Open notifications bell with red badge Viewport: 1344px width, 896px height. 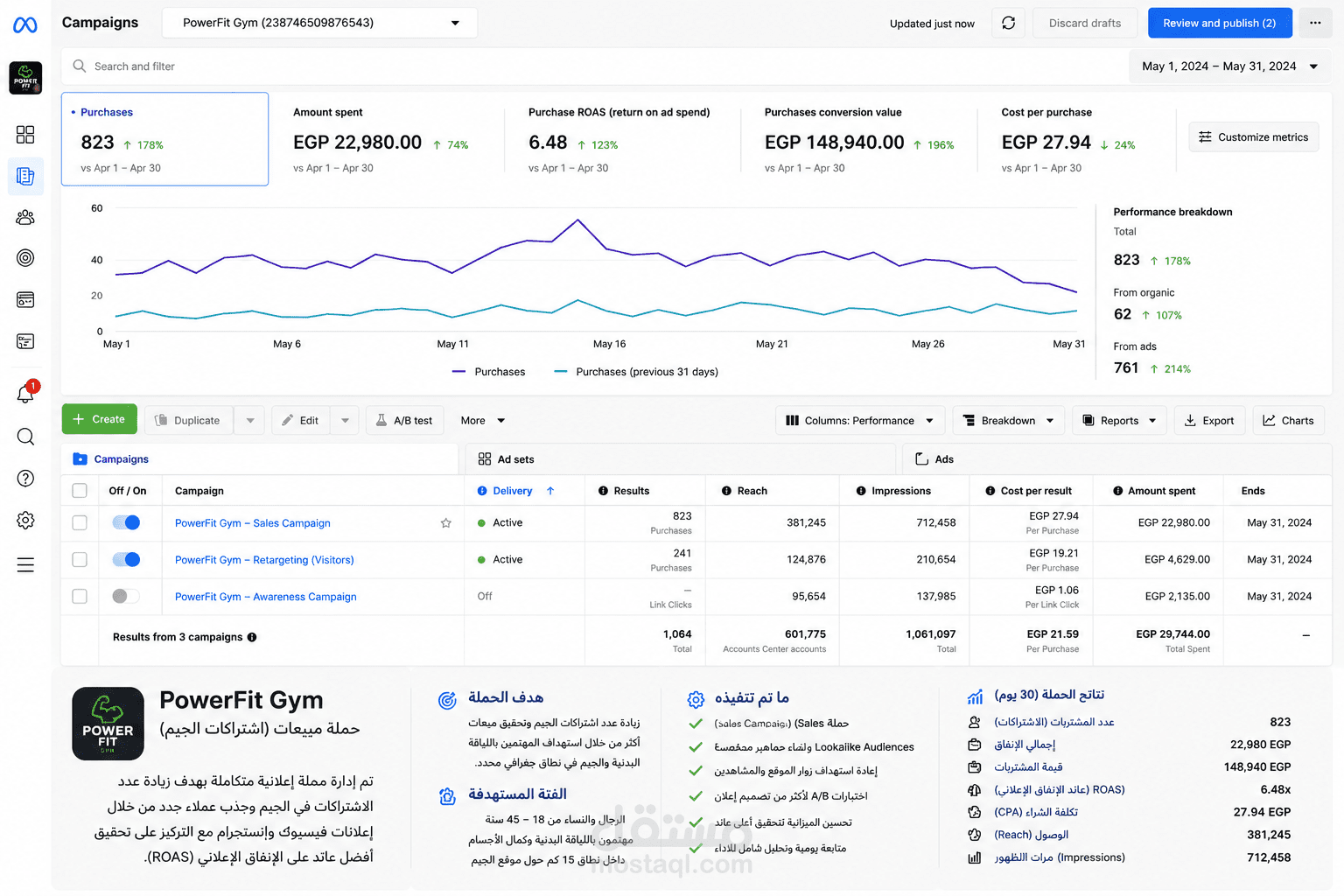(26, 393)
